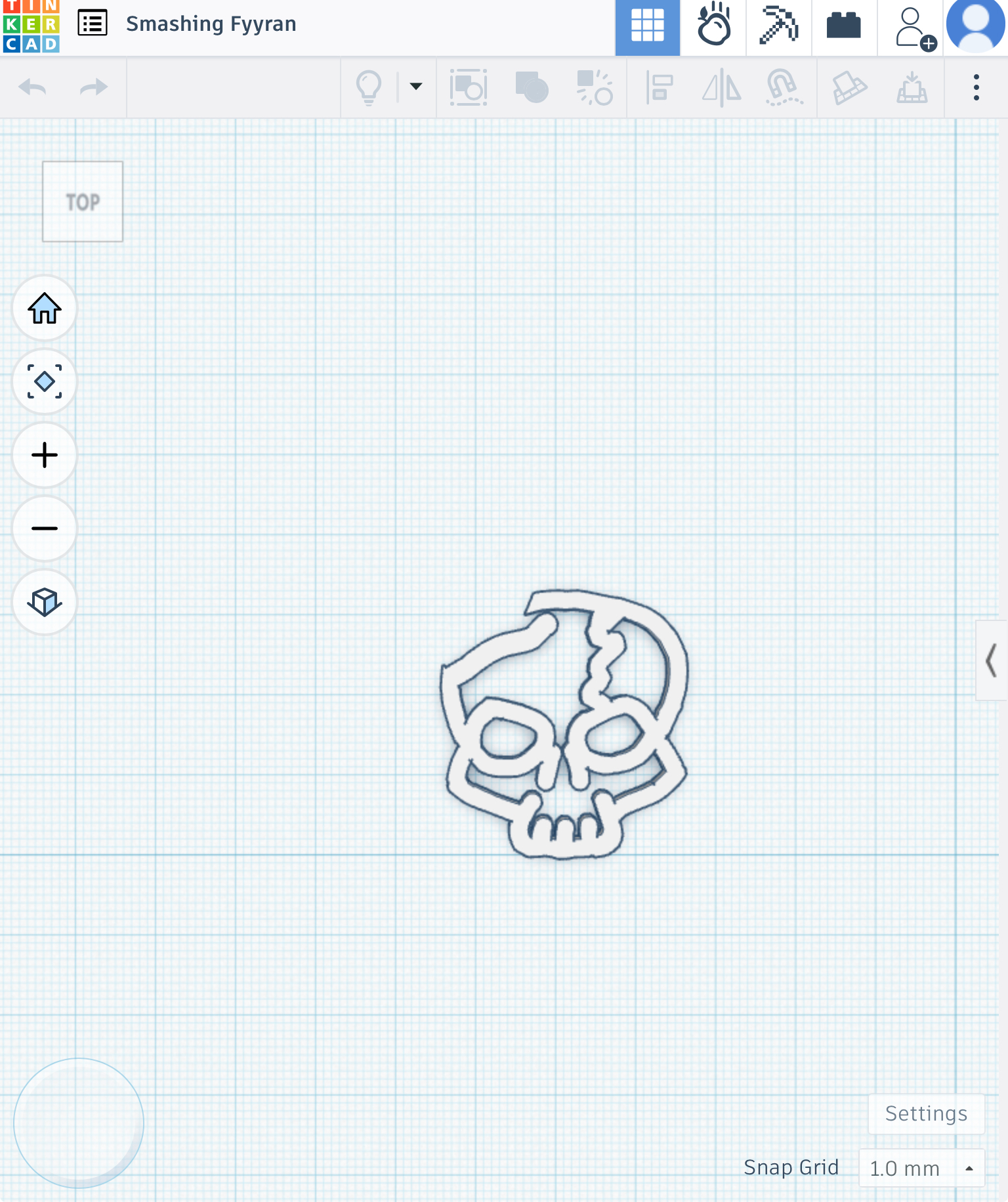The width and height of the screenshot is (1008, 1202).
Task: Open the Snap Grid 1.0 mm dropdown
Action: 921,1168
